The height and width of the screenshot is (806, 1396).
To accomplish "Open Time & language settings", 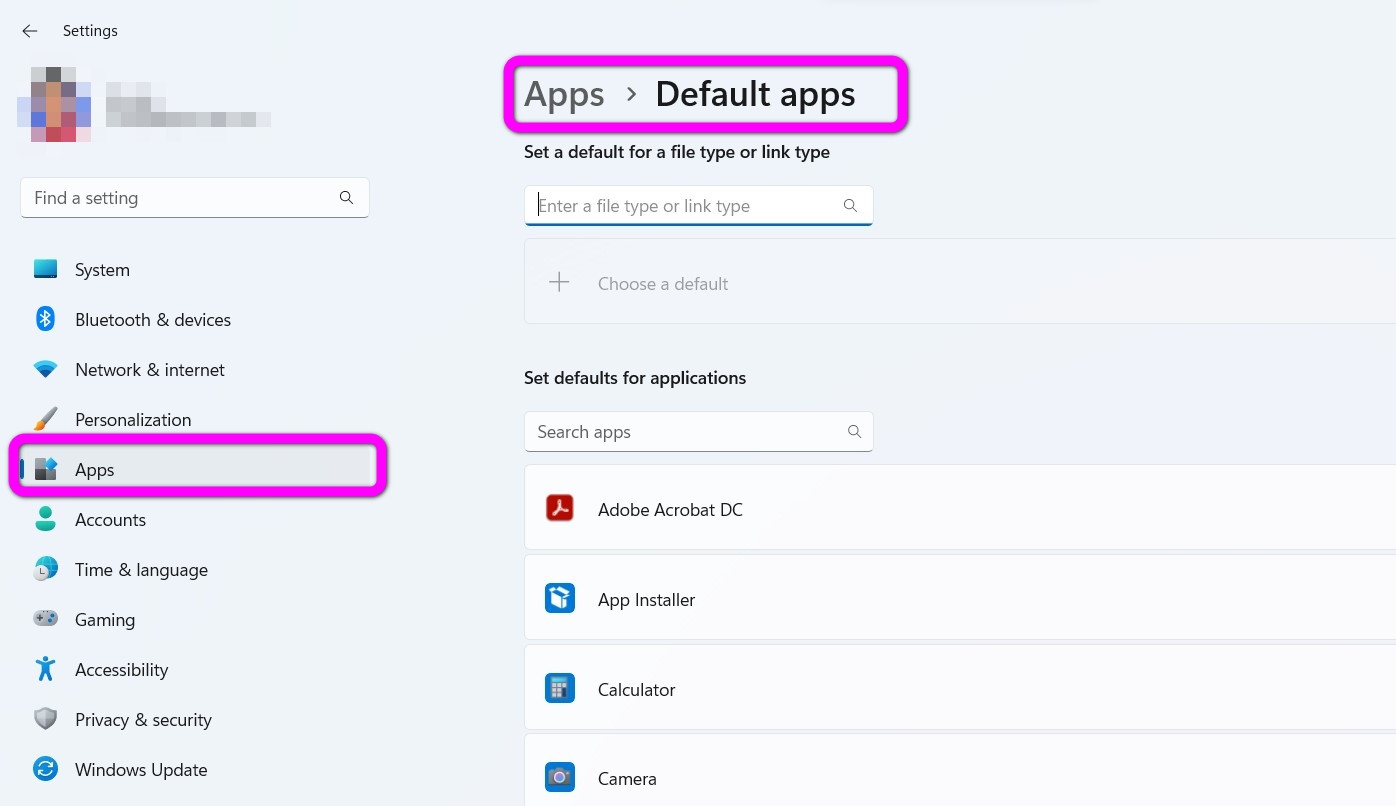I will coord(141,569).
